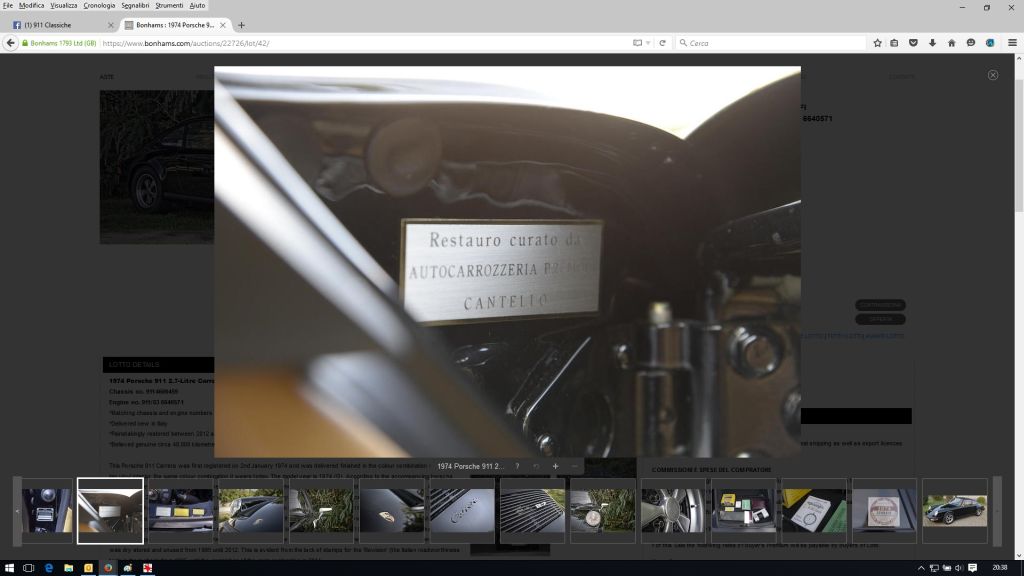Open the File menu

8,5
